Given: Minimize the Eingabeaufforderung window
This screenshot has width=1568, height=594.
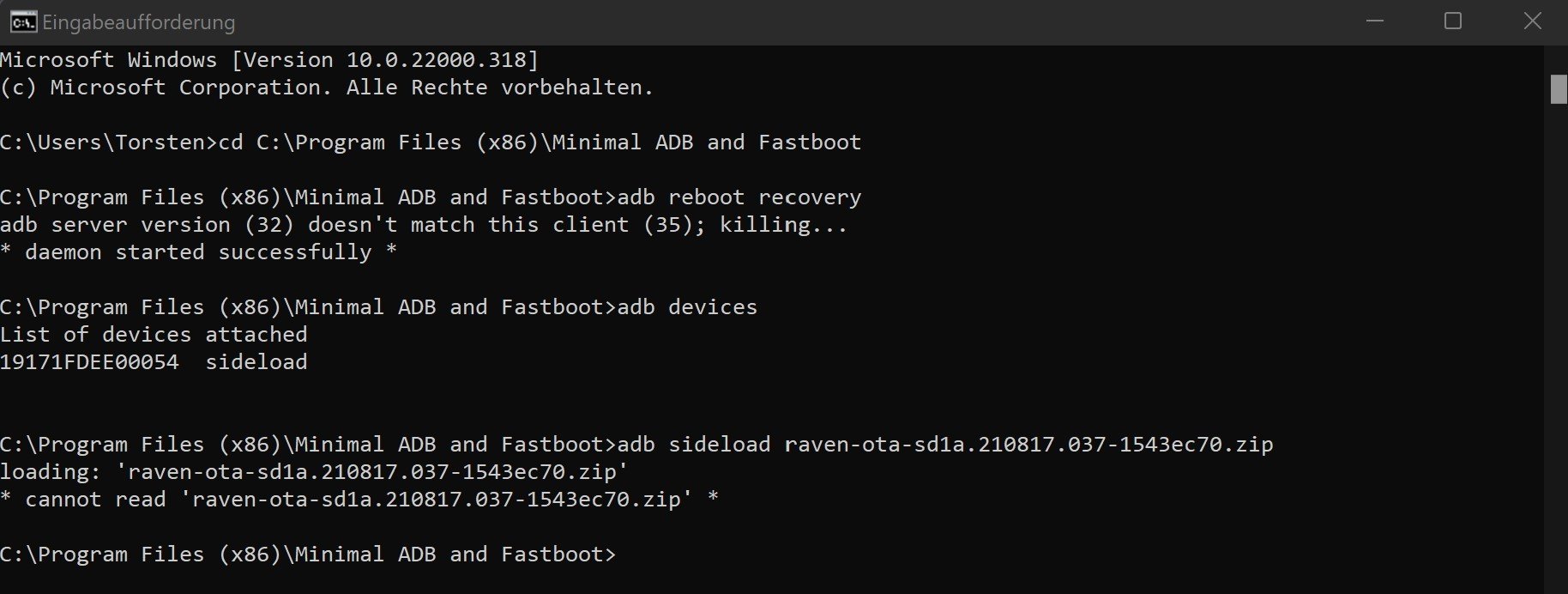Looking at the screenshot, I should tap(1375, 21).
